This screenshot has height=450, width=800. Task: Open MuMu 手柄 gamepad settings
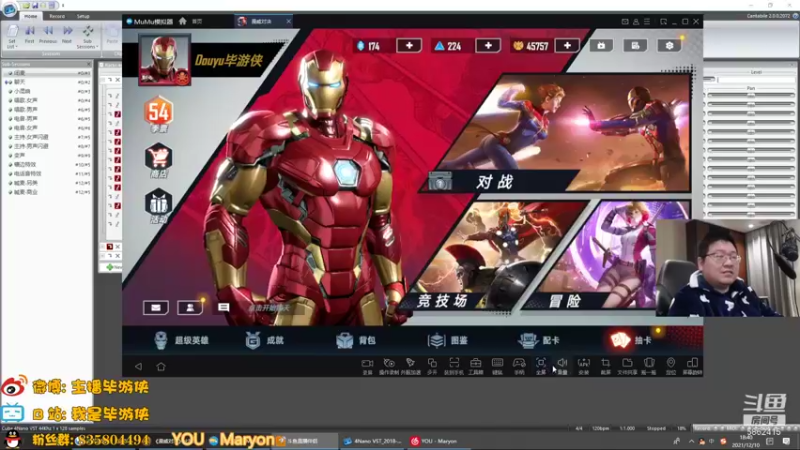pyautogui.click(x=519, y=366)
